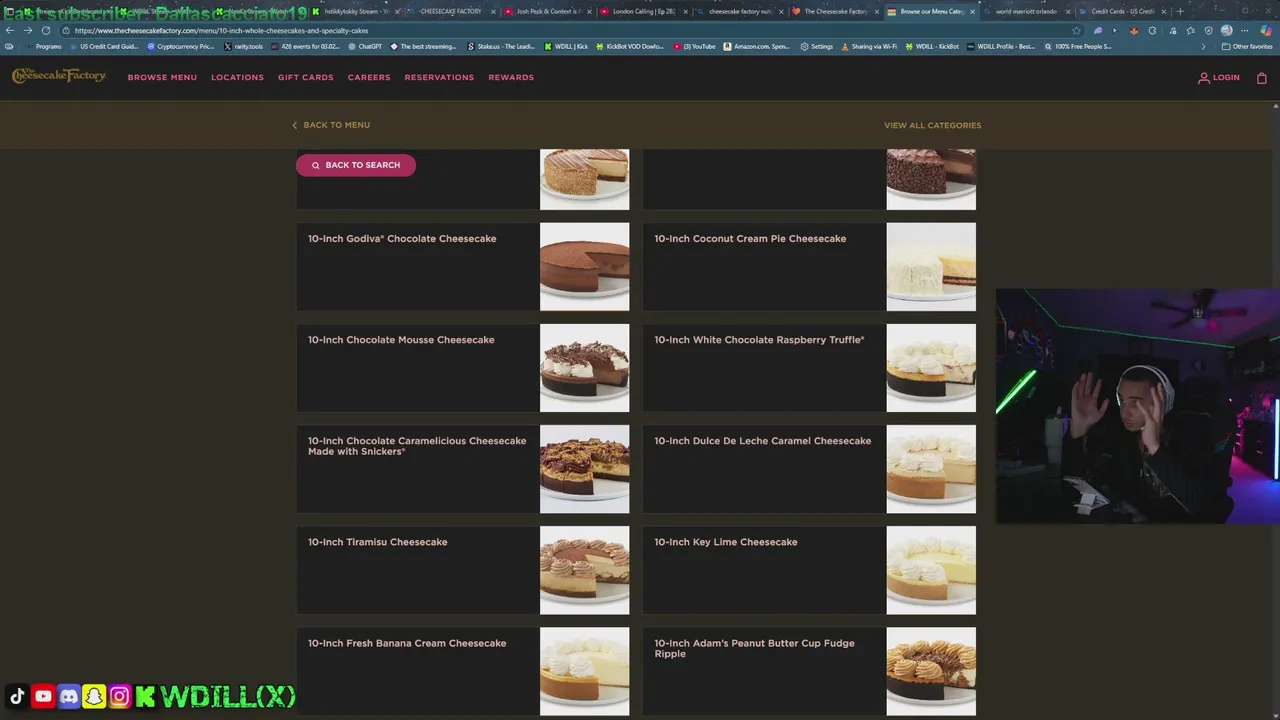Click the LOGIN link
Screen dimensions: 1280x720
coord(1219,77)
